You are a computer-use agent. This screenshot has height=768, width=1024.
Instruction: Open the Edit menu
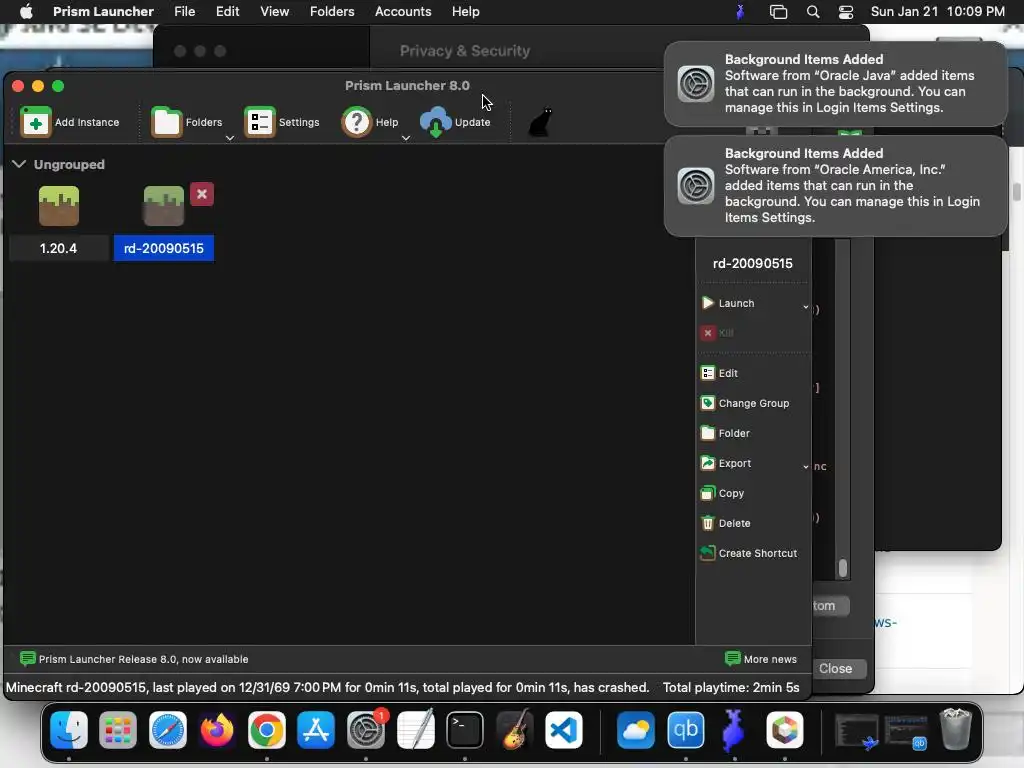pos(227,11)
